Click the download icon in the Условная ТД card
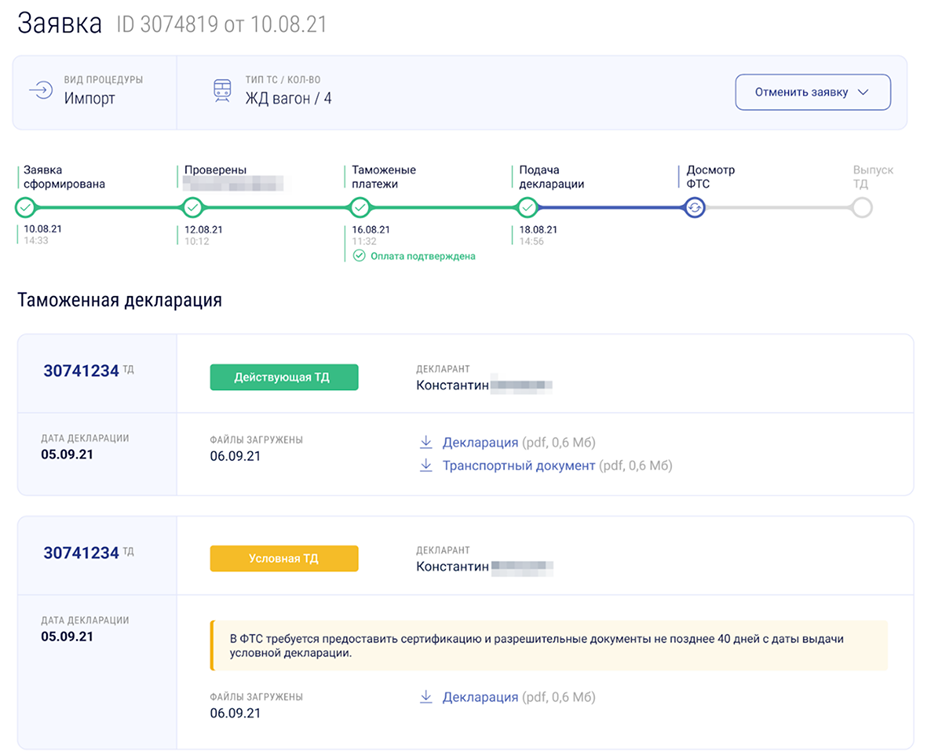 pyautogui.click(x=425, y=697)
